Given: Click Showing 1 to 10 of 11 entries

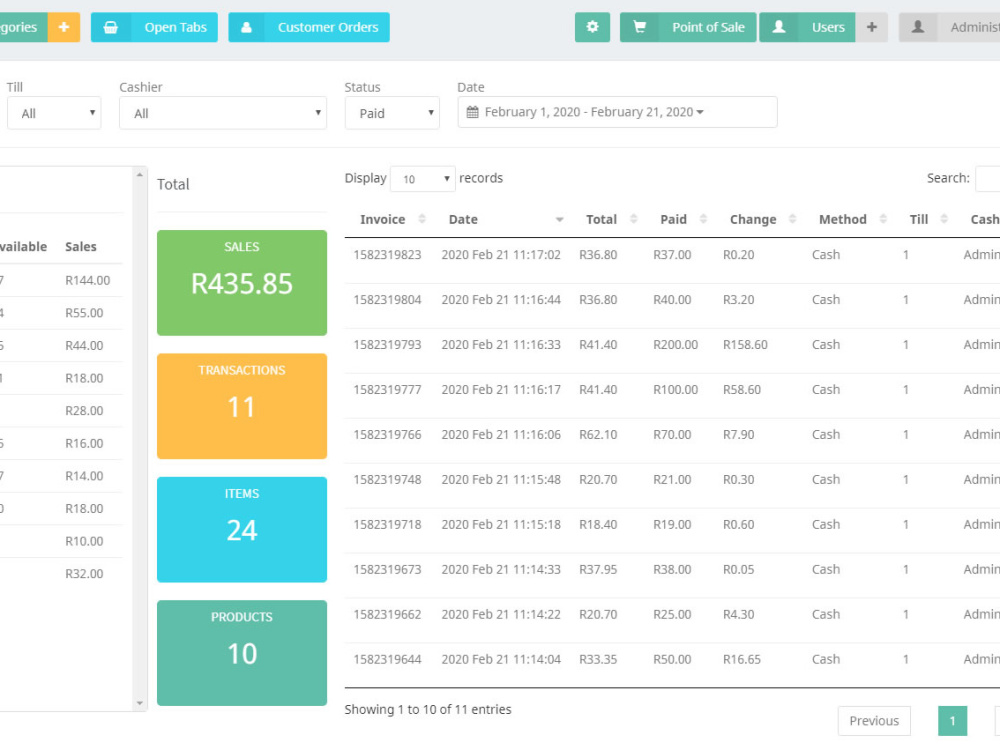Looking at the screenshot, I should point(428,709).
